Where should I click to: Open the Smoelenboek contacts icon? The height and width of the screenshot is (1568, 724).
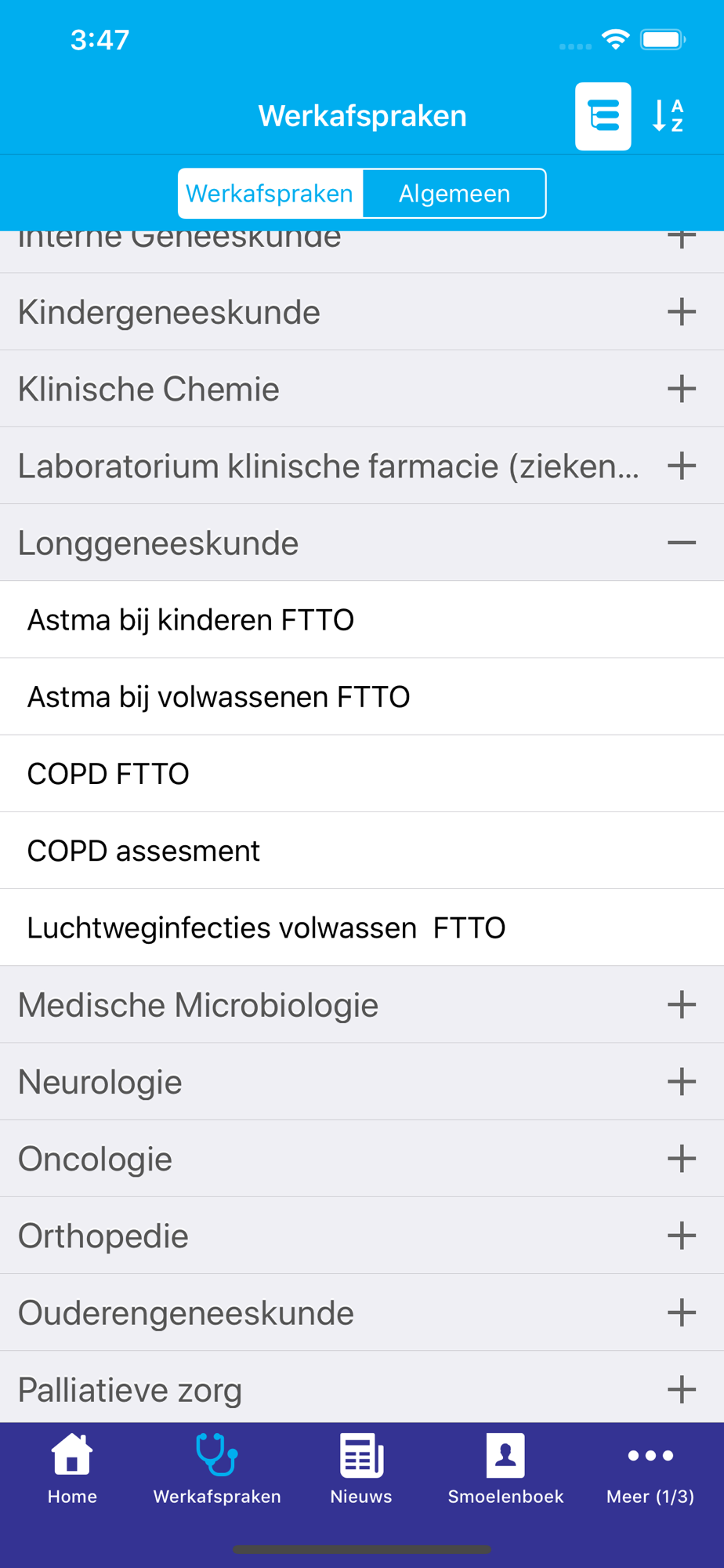point(505,1456)
